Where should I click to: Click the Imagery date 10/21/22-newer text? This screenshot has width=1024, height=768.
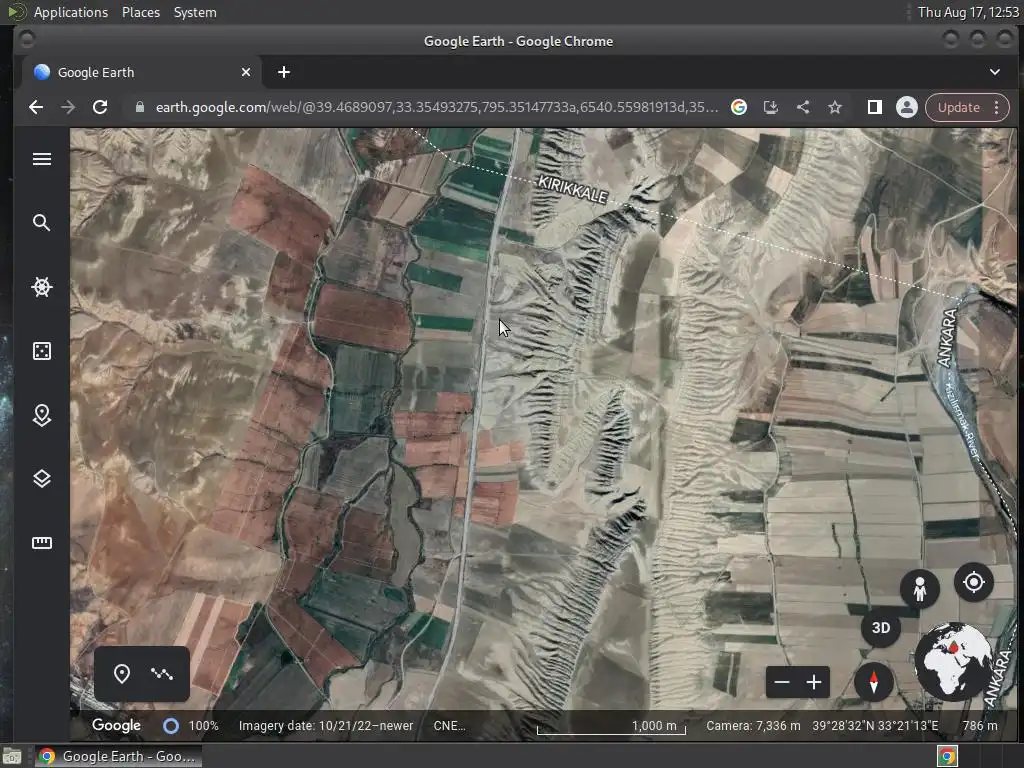326,726
